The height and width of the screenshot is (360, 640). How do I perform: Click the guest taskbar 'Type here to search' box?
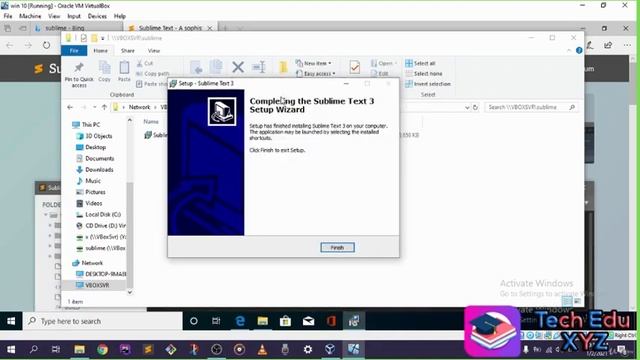coord(103,321)
